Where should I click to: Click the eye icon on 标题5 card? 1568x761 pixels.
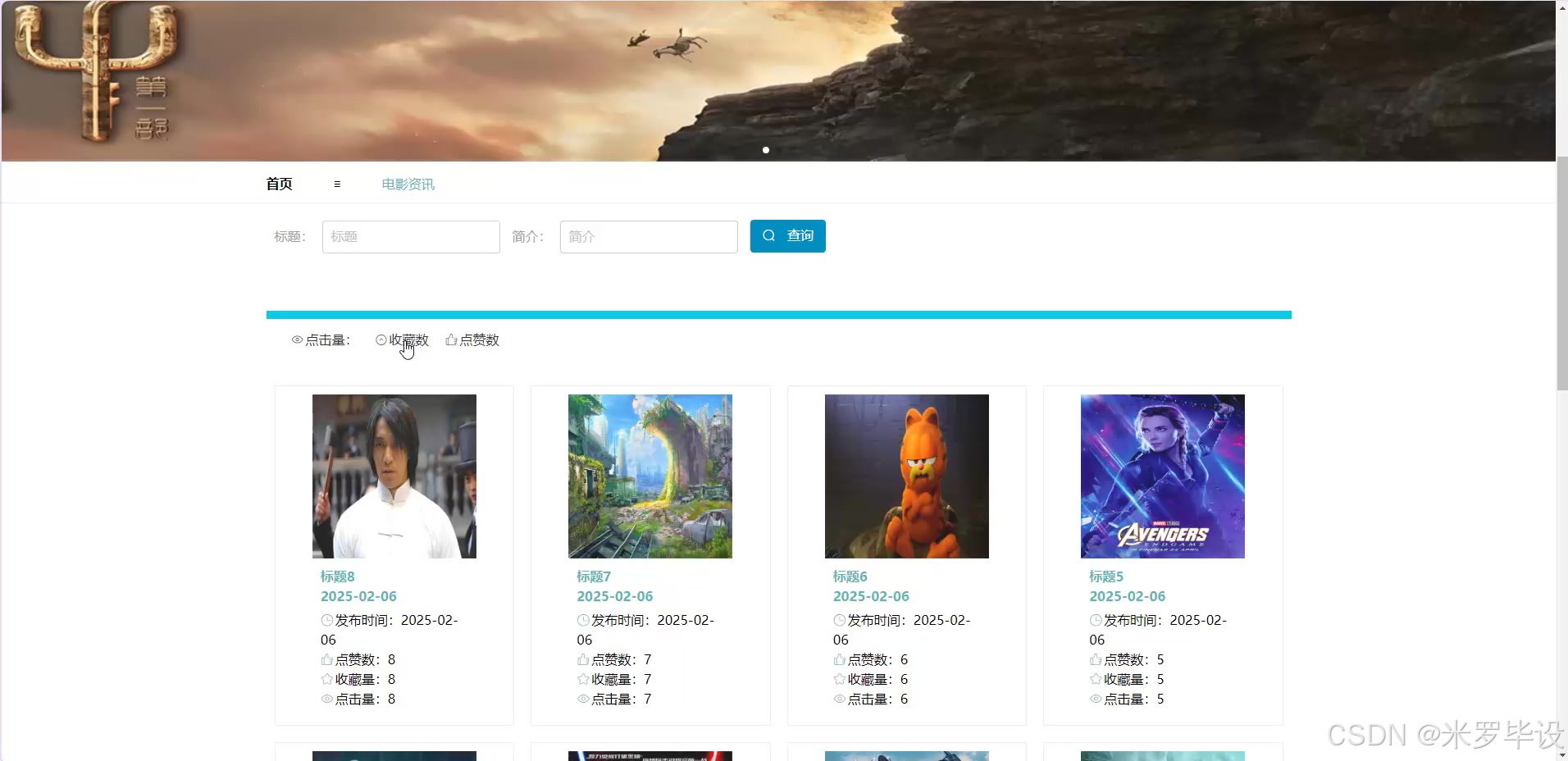coord(1096,699)
